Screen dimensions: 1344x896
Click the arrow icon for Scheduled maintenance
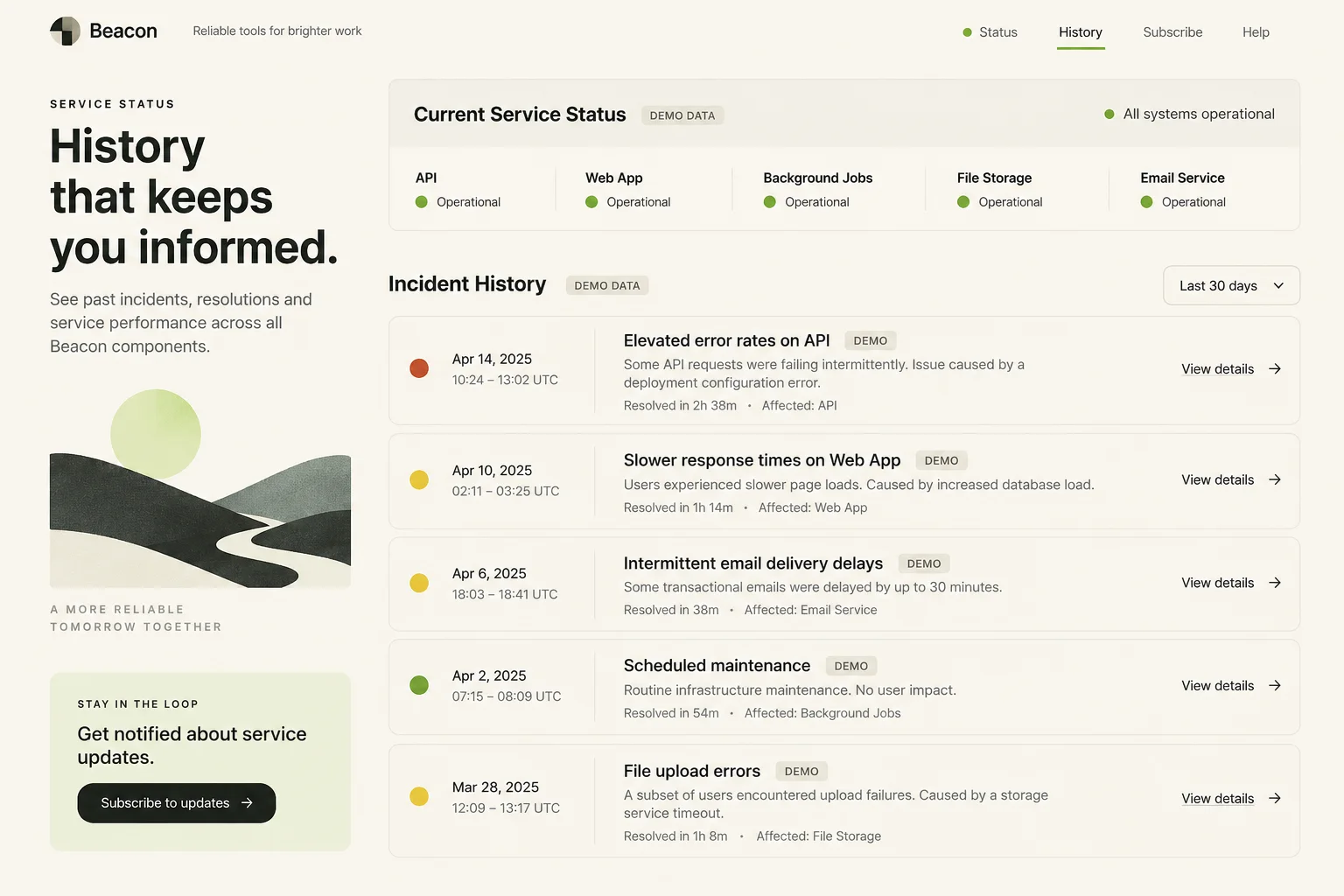point(1275,685)
